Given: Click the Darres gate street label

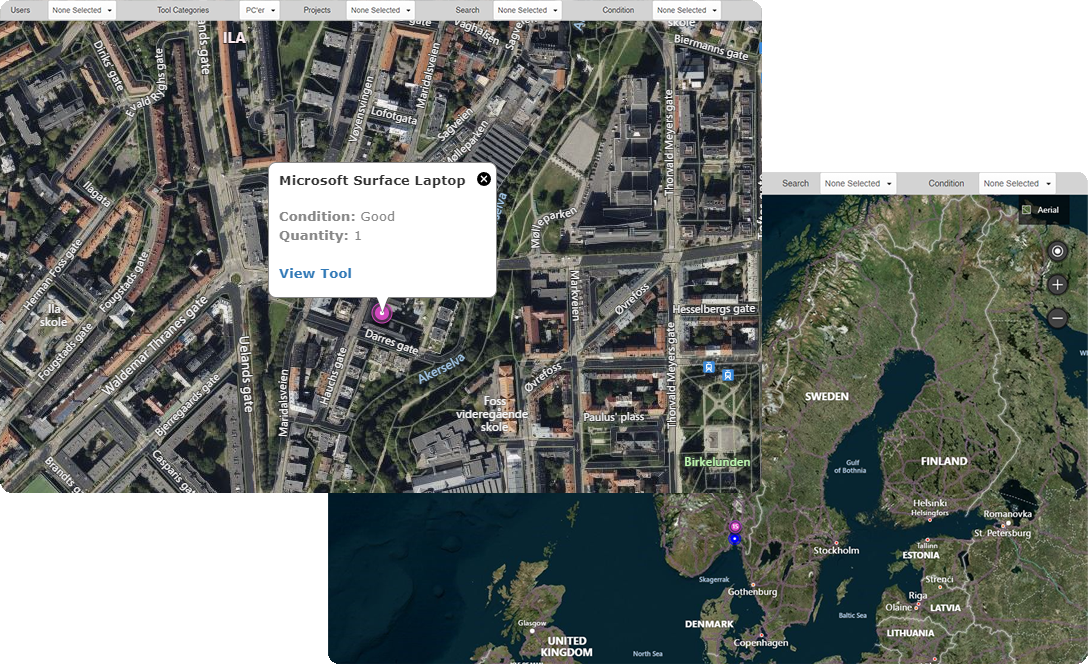Looking at the screenshot, I should (x=391, y=341).
